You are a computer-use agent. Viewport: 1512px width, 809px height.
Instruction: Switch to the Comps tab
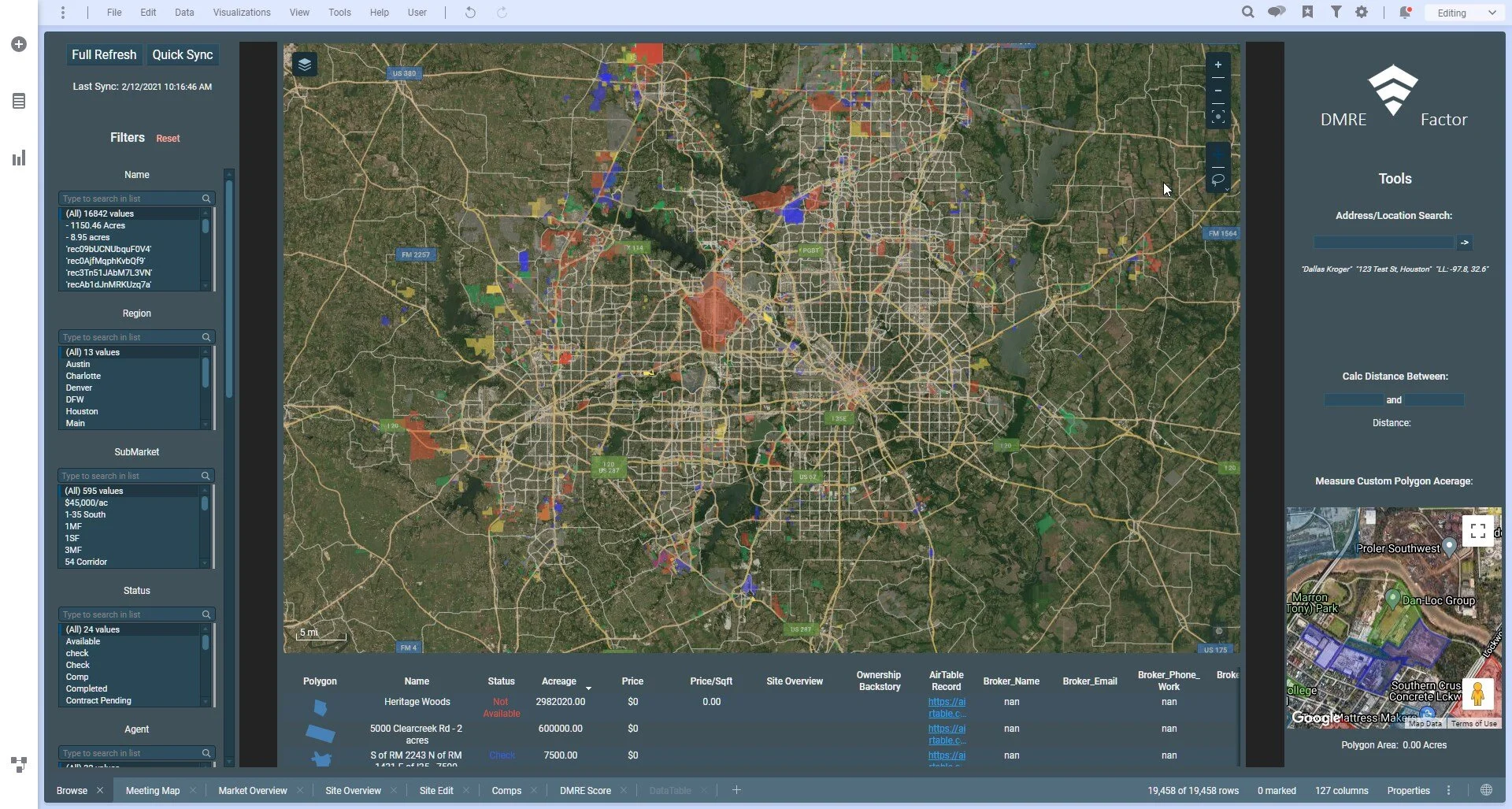tap(506, 790)
